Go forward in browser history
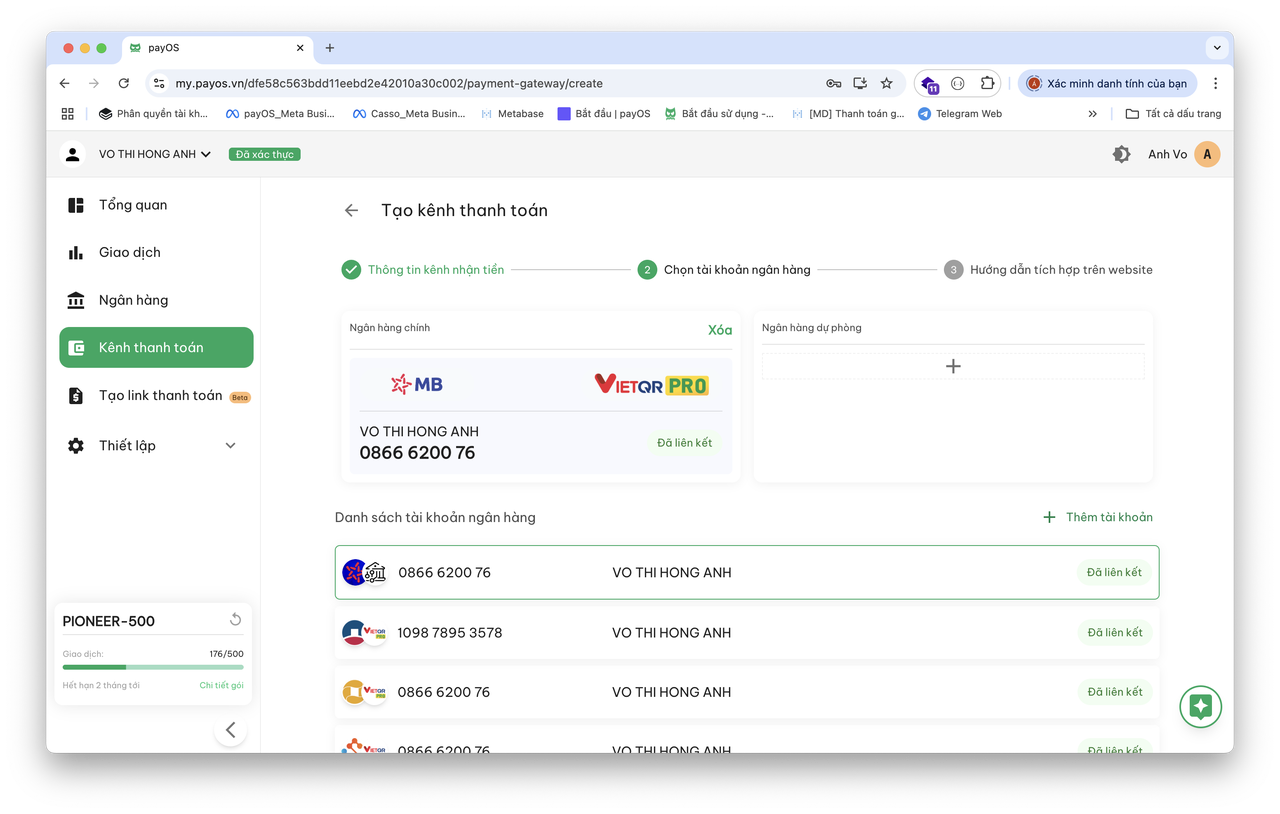 [x=94, y=83]
